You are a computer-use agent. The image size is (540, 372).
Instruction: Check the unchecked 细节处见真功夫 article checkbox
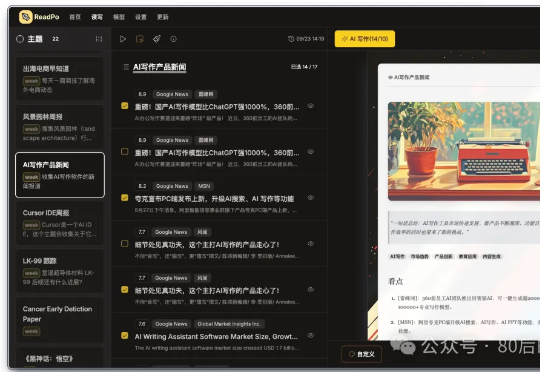point(125,244)
